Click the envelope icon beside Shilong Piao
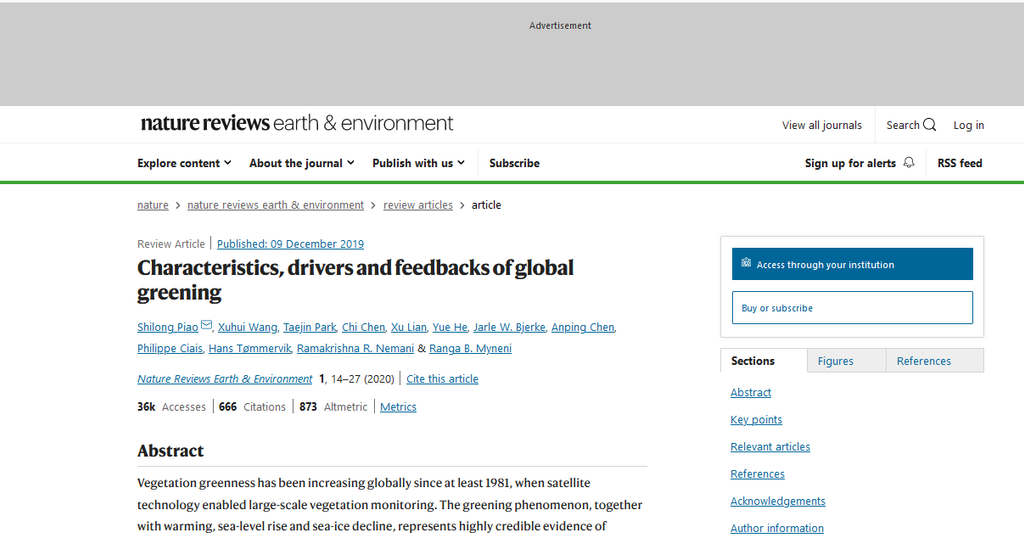This screenshot has height=538, width=1024. click(x=206, y=326)
